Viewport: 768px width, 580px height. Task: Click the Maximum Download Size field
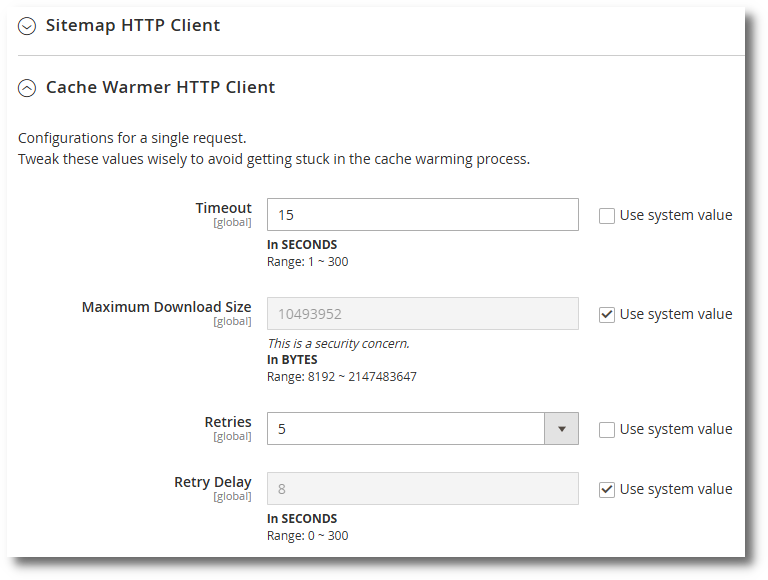point(423,314)
